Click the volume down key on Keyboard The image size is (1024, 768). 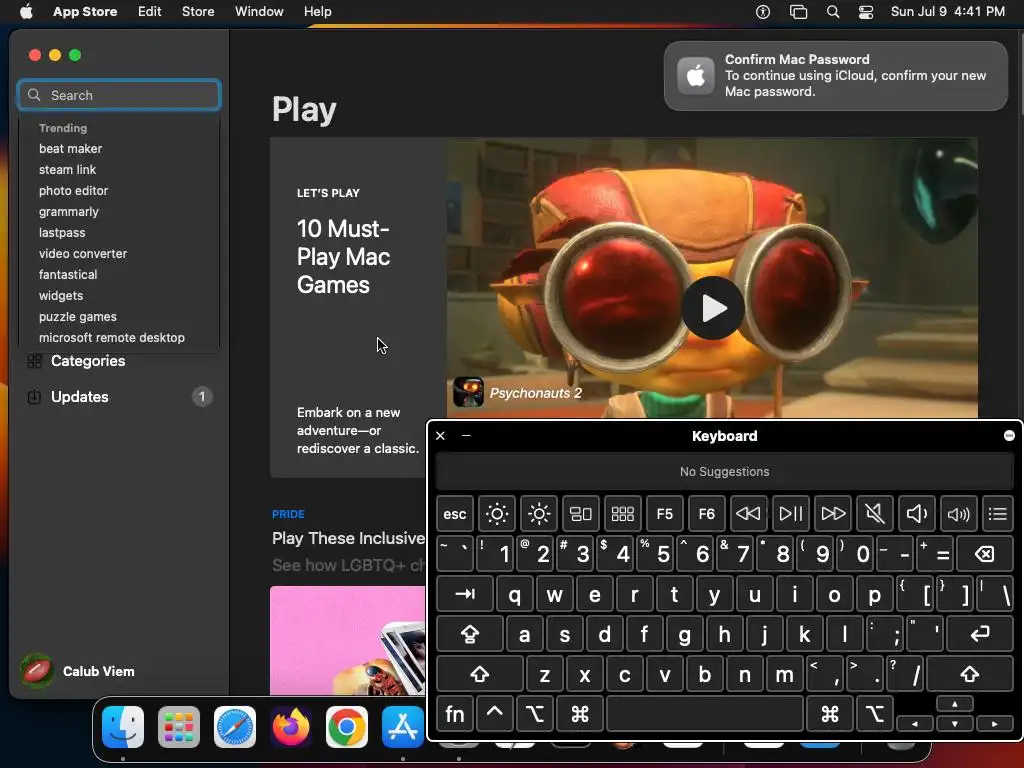click(916, 514)
